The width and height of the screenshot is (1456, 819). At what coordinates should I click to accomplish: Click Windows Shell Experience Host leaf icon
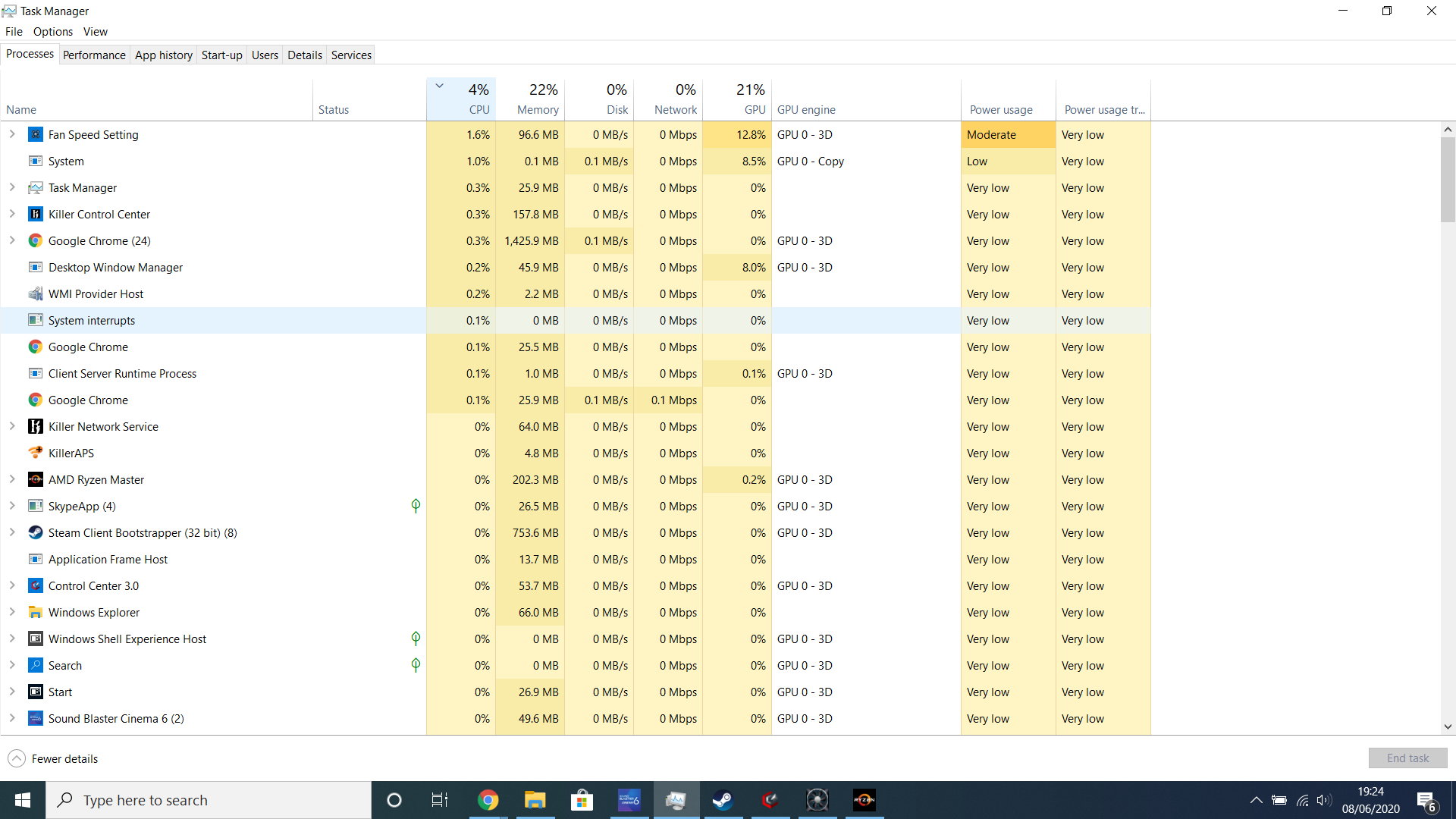click(416, 639)
